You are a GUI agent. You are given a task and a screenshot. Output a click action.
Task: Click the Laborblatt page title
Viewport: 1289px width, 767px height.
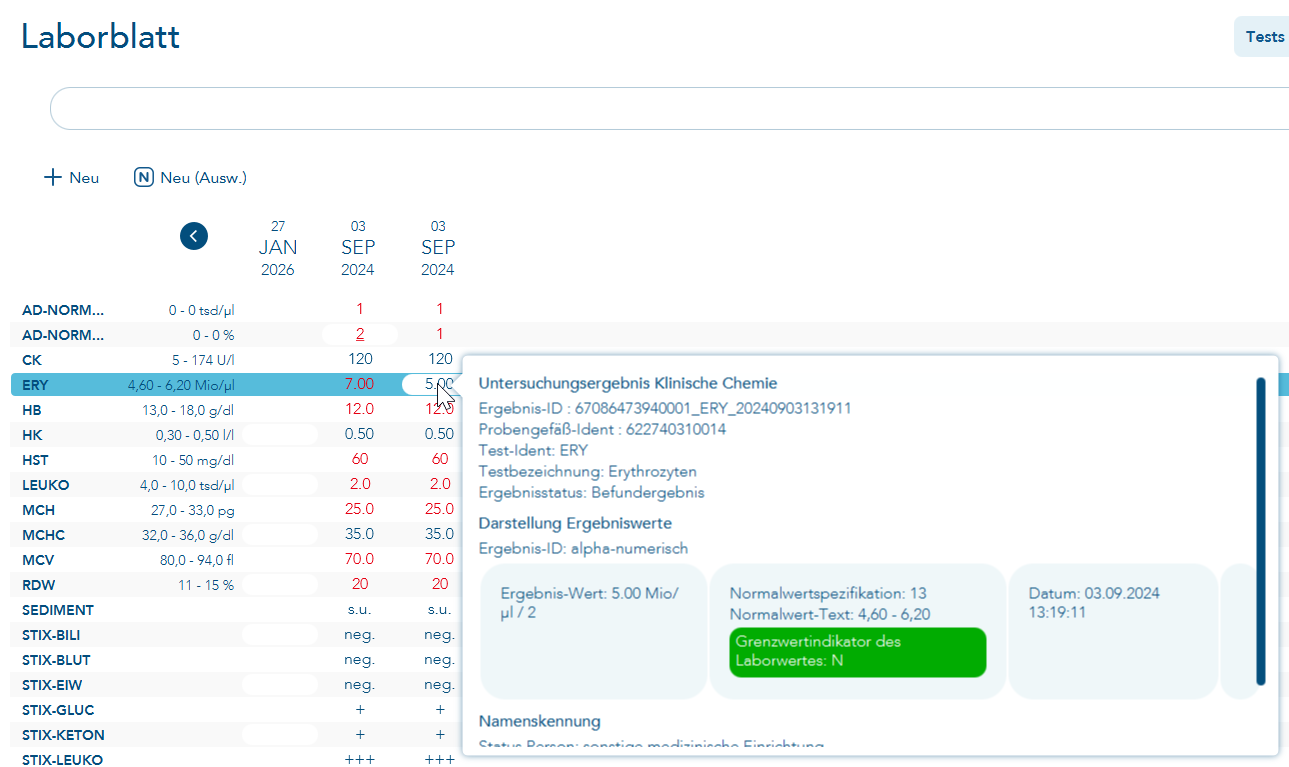pyautogui.click(x=101, y=37)
